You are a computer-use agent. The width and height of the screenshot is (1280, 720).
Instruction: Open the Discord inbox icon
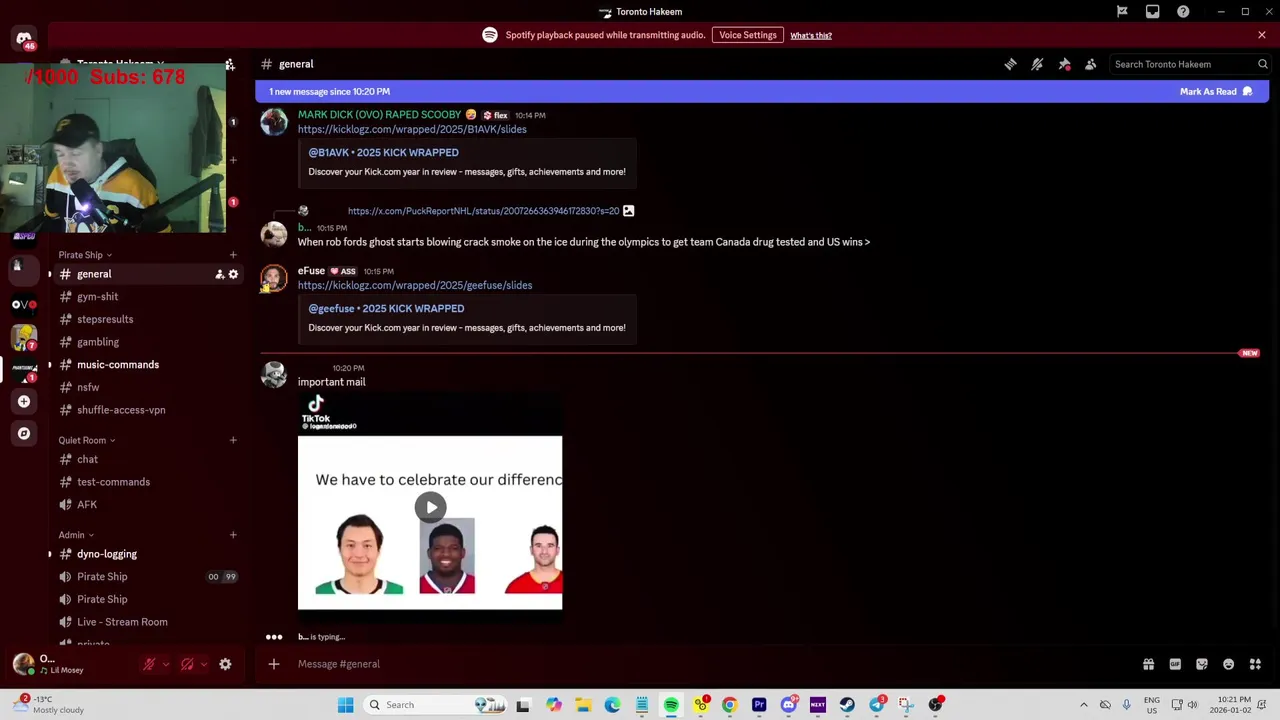click(1153, 12)
